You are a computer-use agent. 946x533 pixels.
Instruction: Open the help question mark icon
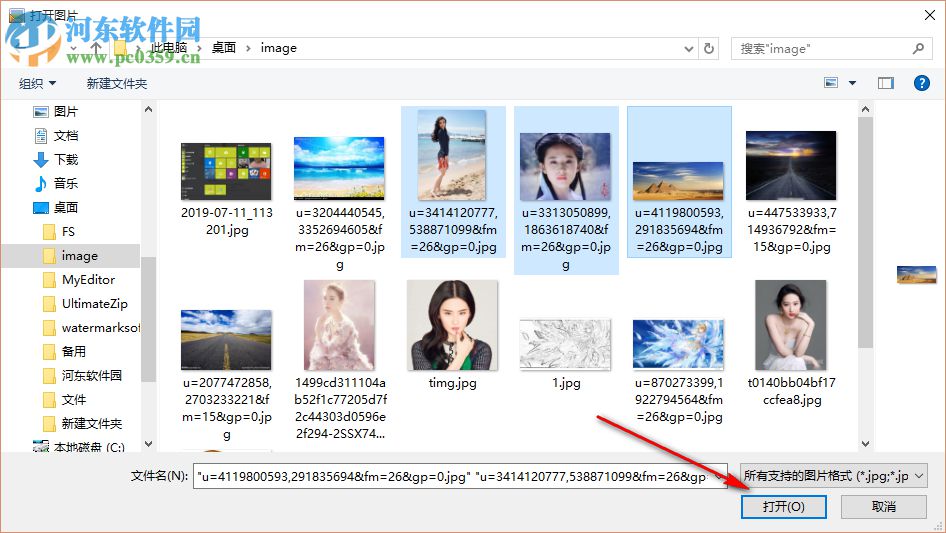[921, 83]
